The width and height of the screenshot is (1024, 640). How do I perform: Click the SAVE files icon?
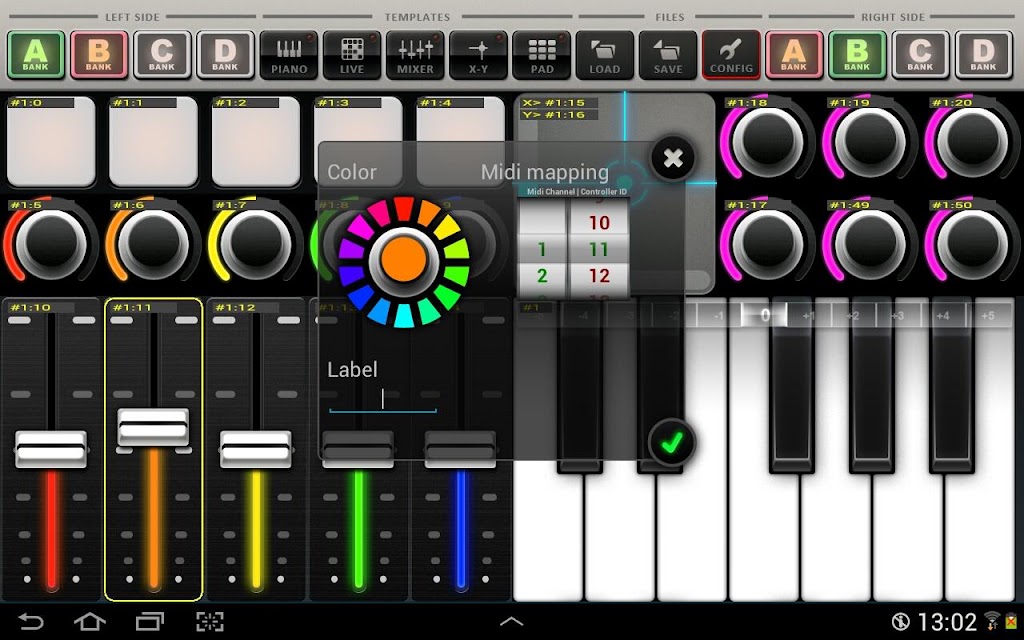(668, 56)
